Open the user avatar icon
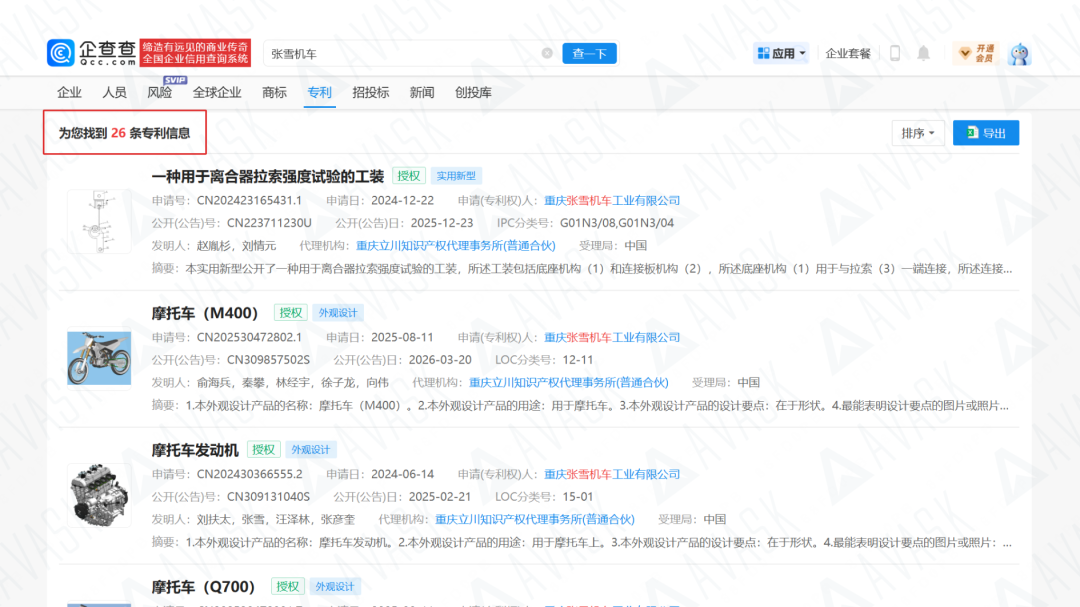The height and width of the screenshot is (607, 1080). [1019, 54]
